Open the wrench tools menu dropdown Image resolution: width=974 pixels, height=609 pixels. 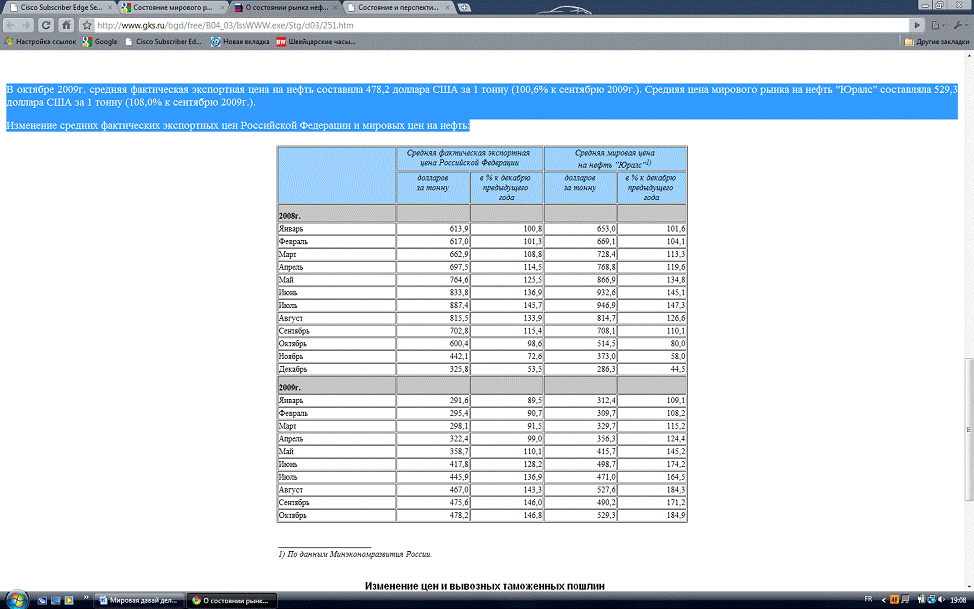click(961, 24)
